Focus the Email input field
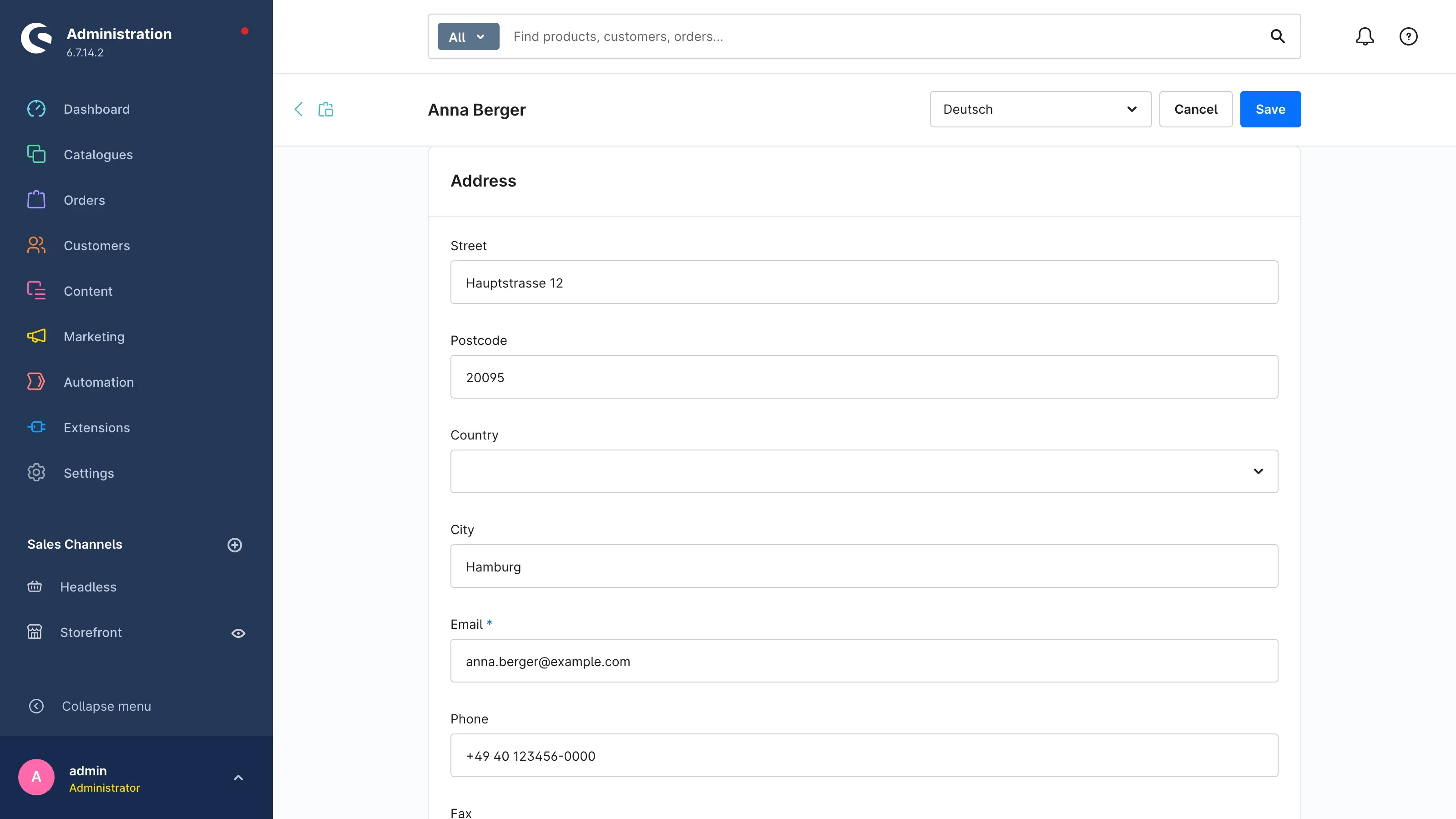Screen dimensions: 1456x819 (864, 661)
